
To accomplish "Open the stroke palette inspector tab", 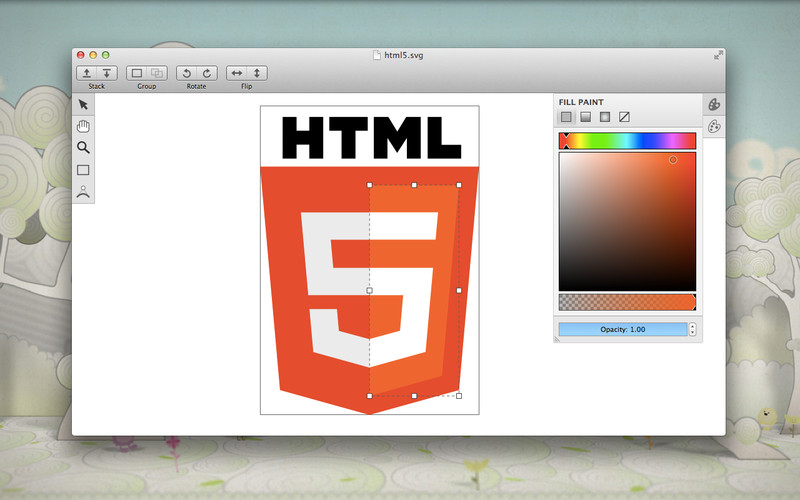I will click(714, 126).
